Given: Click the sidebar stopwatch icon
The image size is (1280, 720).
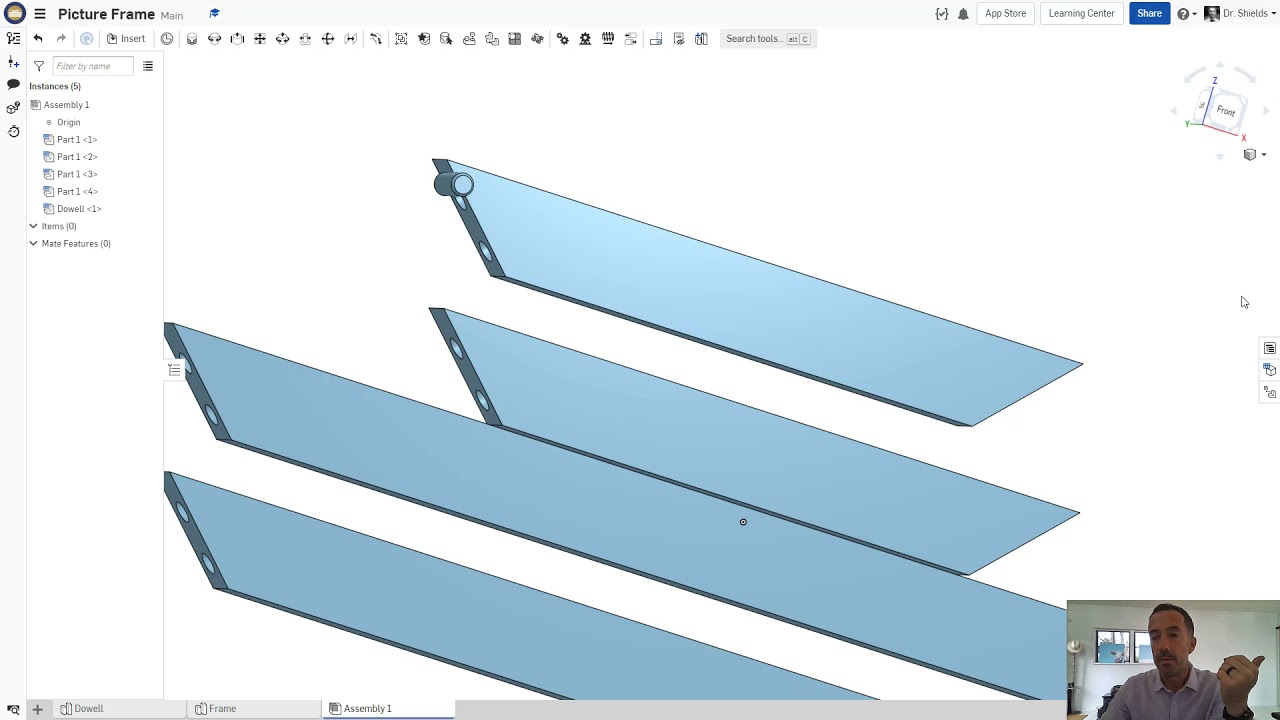Looking at the screenshot, I should pyautogui.click(x=13, y=131).
